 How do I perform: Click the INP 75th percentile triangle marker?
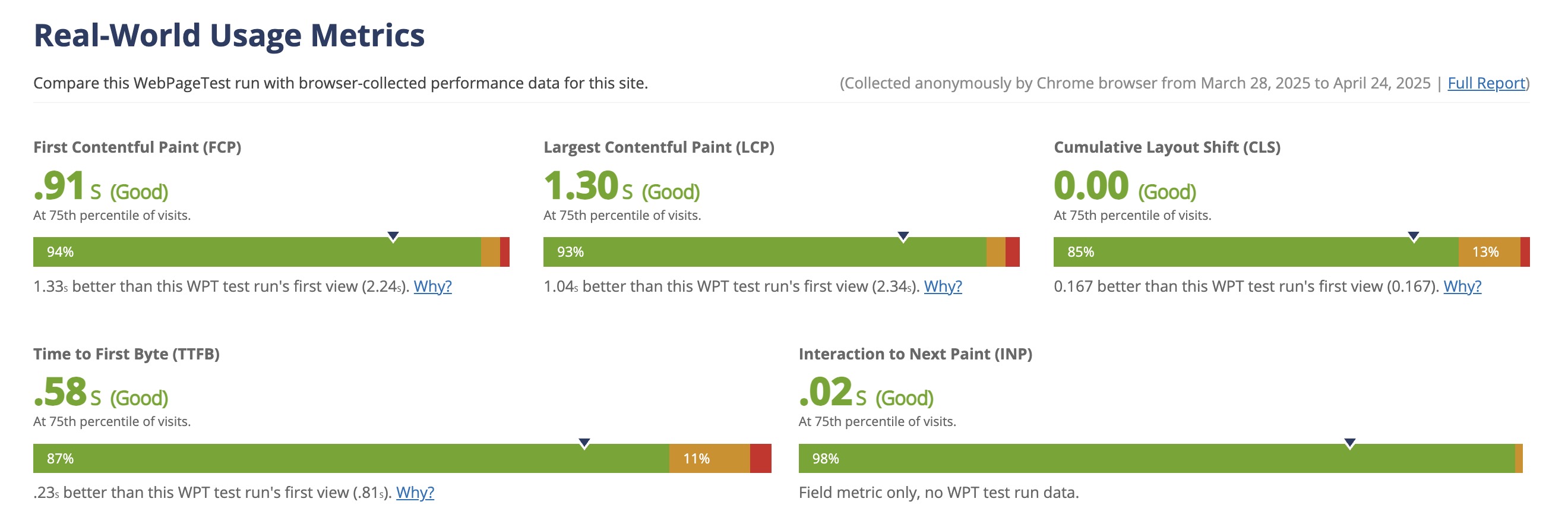tap(1349, 443)
